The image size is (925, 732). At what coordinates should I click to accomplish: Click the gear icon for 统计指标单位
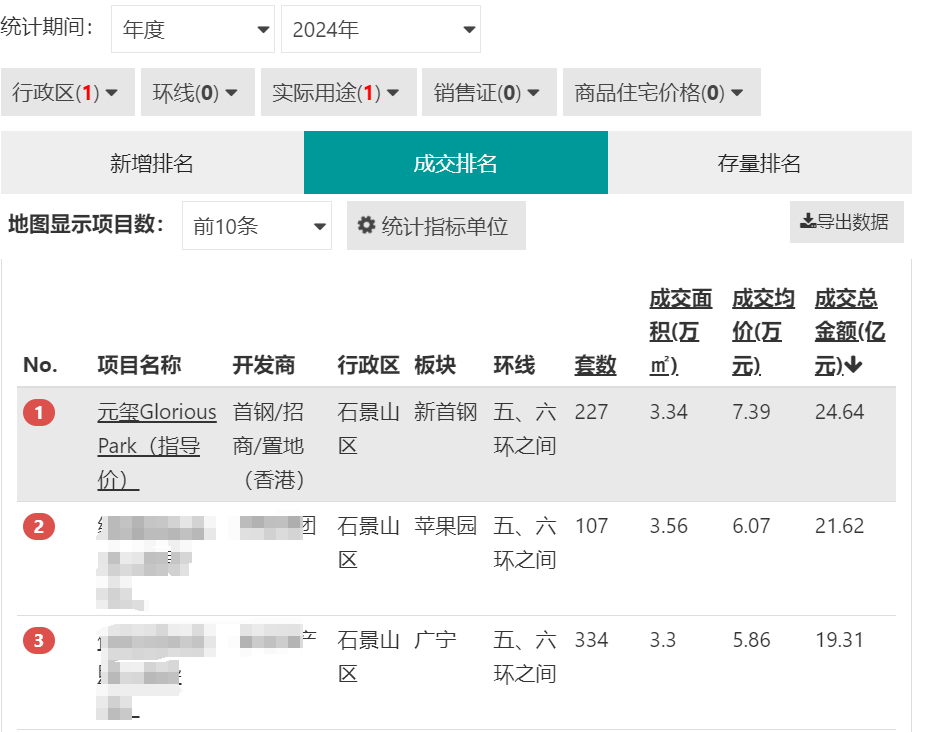pos(366,225)
